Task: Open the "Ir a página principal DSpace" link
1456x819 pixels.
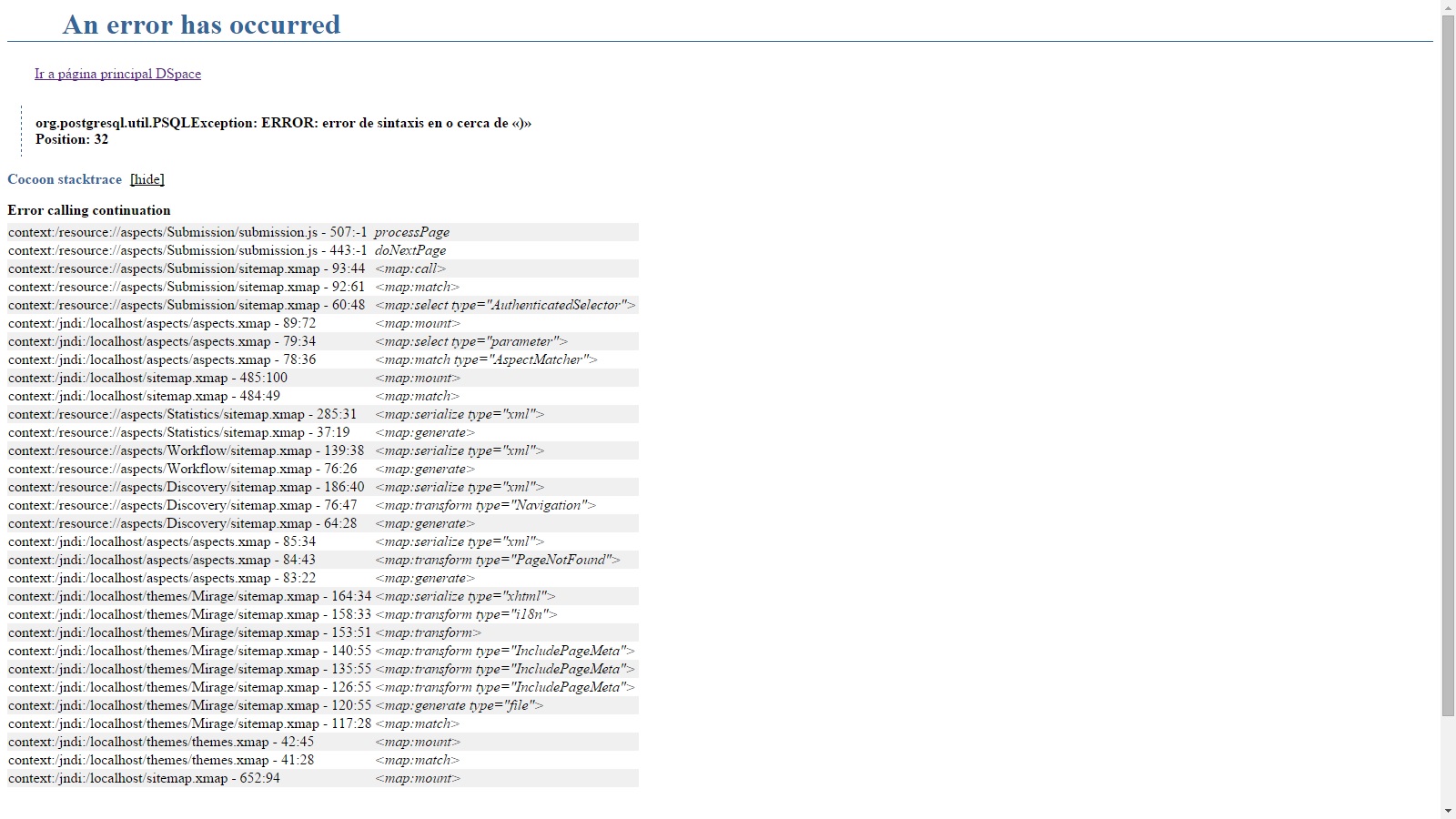Action: pos(117,74)
